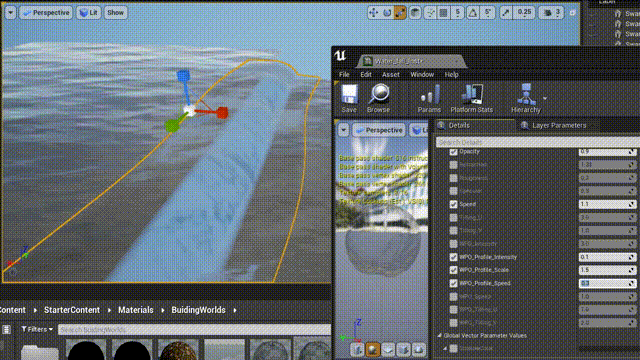Select the material instance asset tab
This screenshot has width=640, height=360.
pos(410,61)
